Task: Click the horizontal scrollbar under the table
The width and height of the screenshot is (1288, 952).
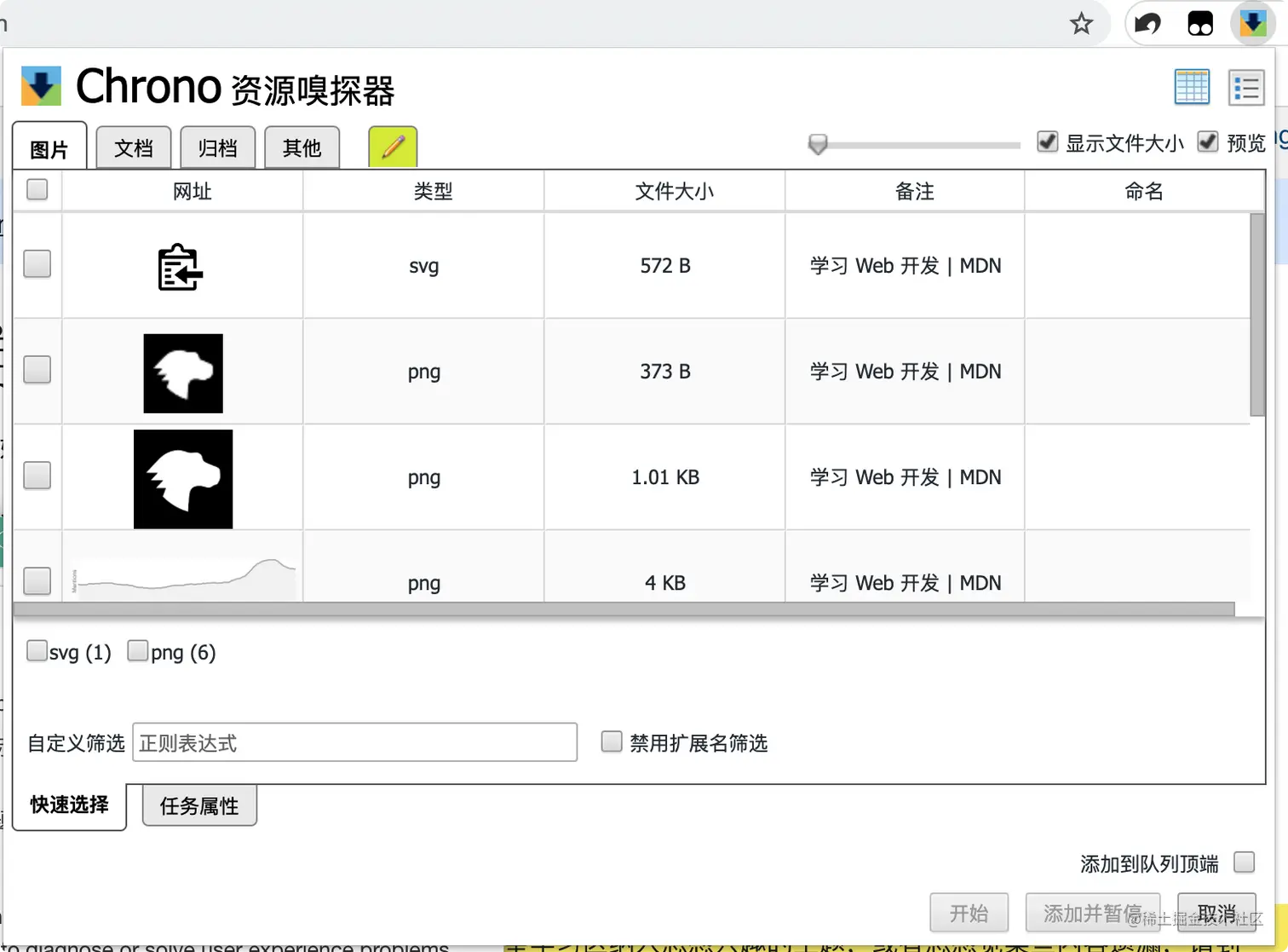Action: (x=624, y=609)
